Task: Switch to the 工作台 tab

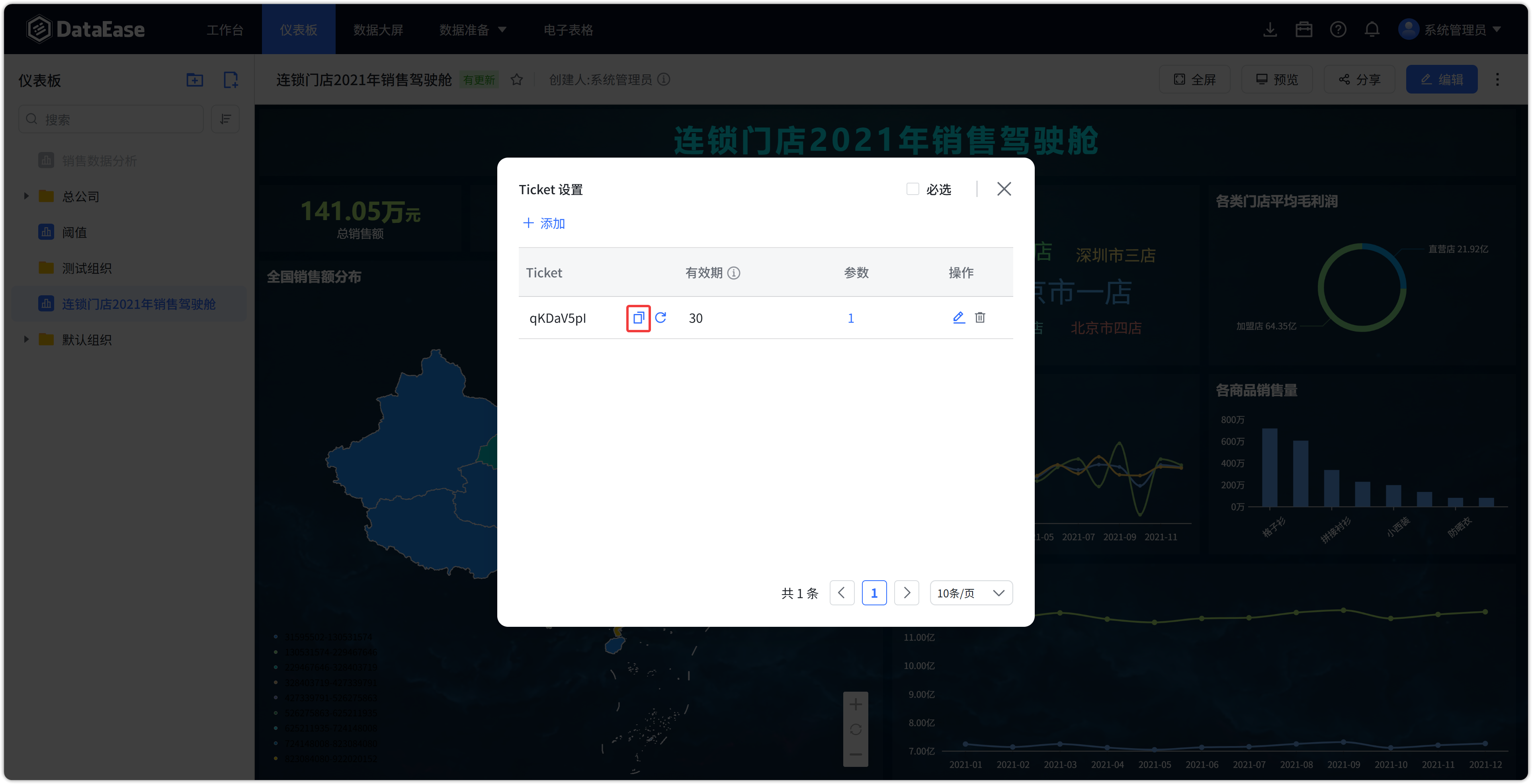Action: click(x=225, y=30)
